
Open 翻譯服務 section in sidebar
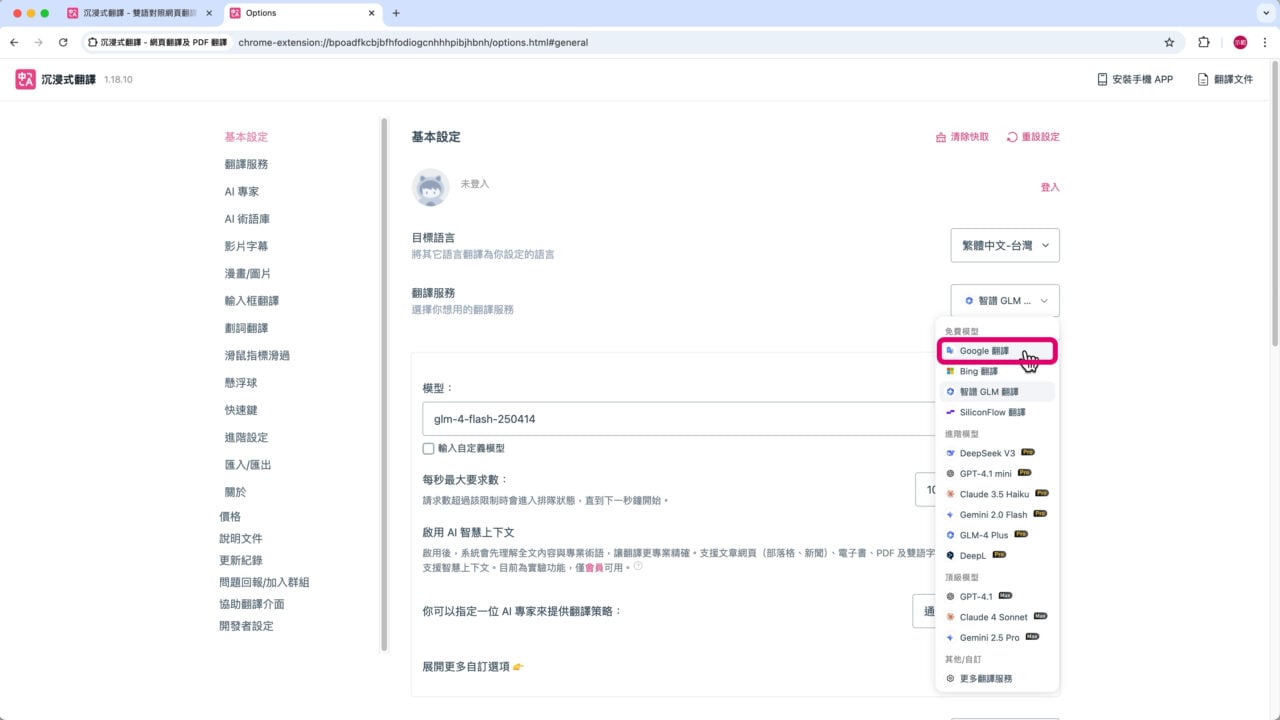click(246, 164)
